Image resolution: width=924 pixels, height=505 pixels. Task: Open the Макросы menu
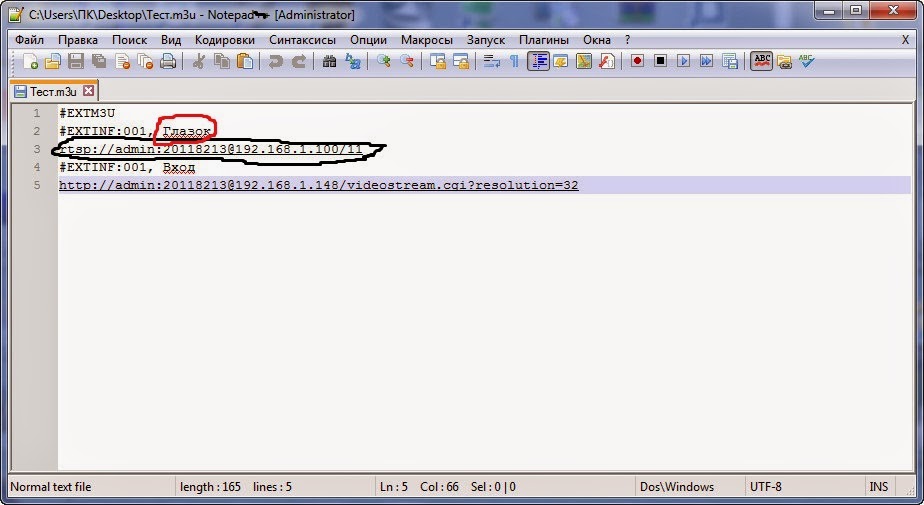pos(427,40)
